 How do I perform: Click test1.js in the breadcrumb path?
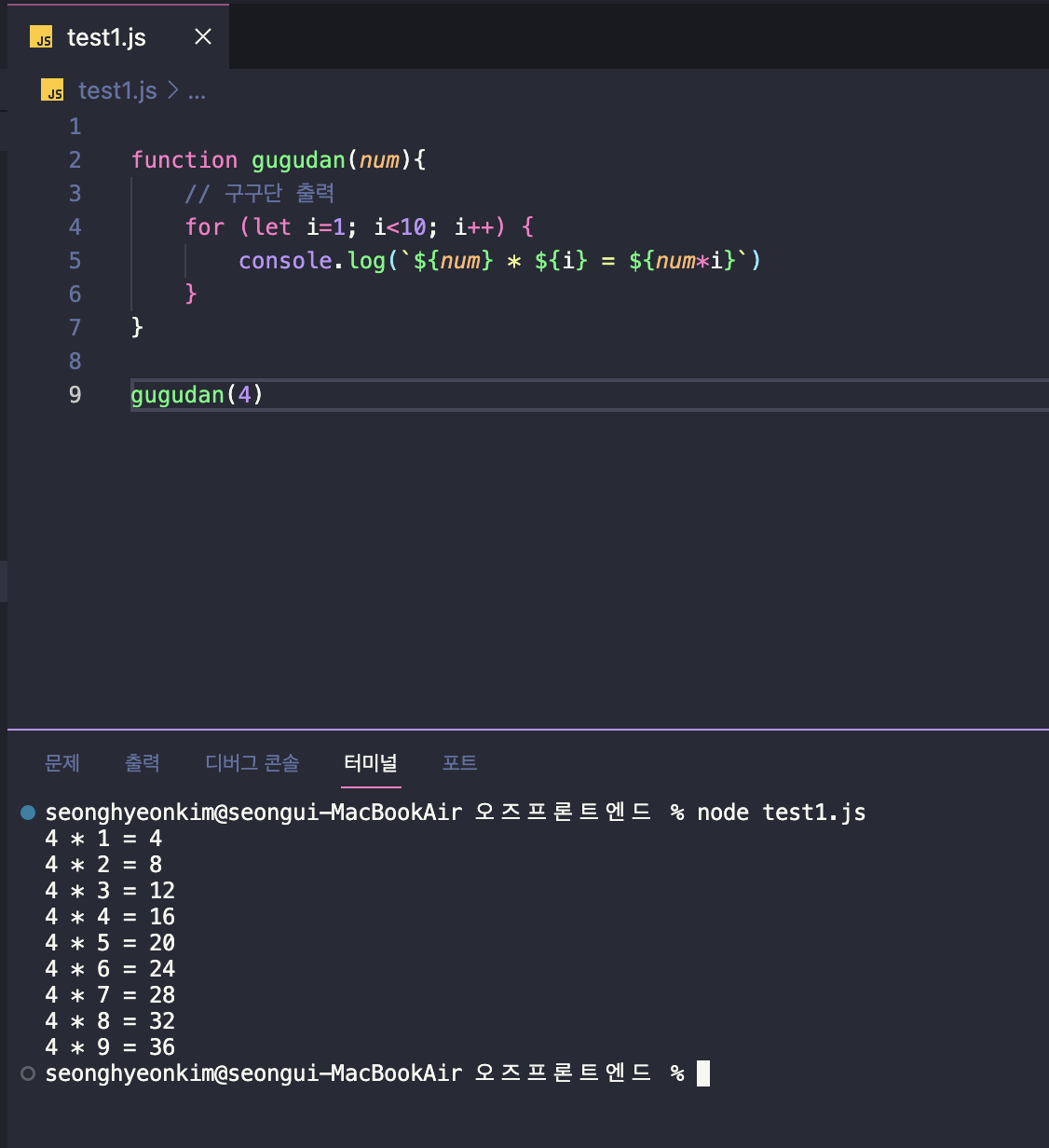117,90
